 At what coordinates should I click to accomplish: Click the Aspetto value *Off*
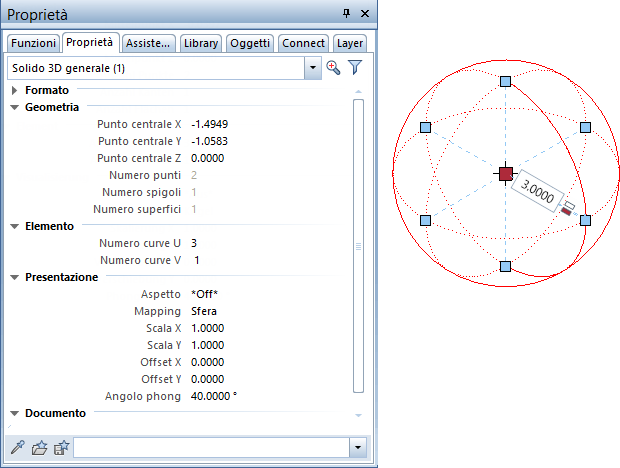click(x=204, y=294)
